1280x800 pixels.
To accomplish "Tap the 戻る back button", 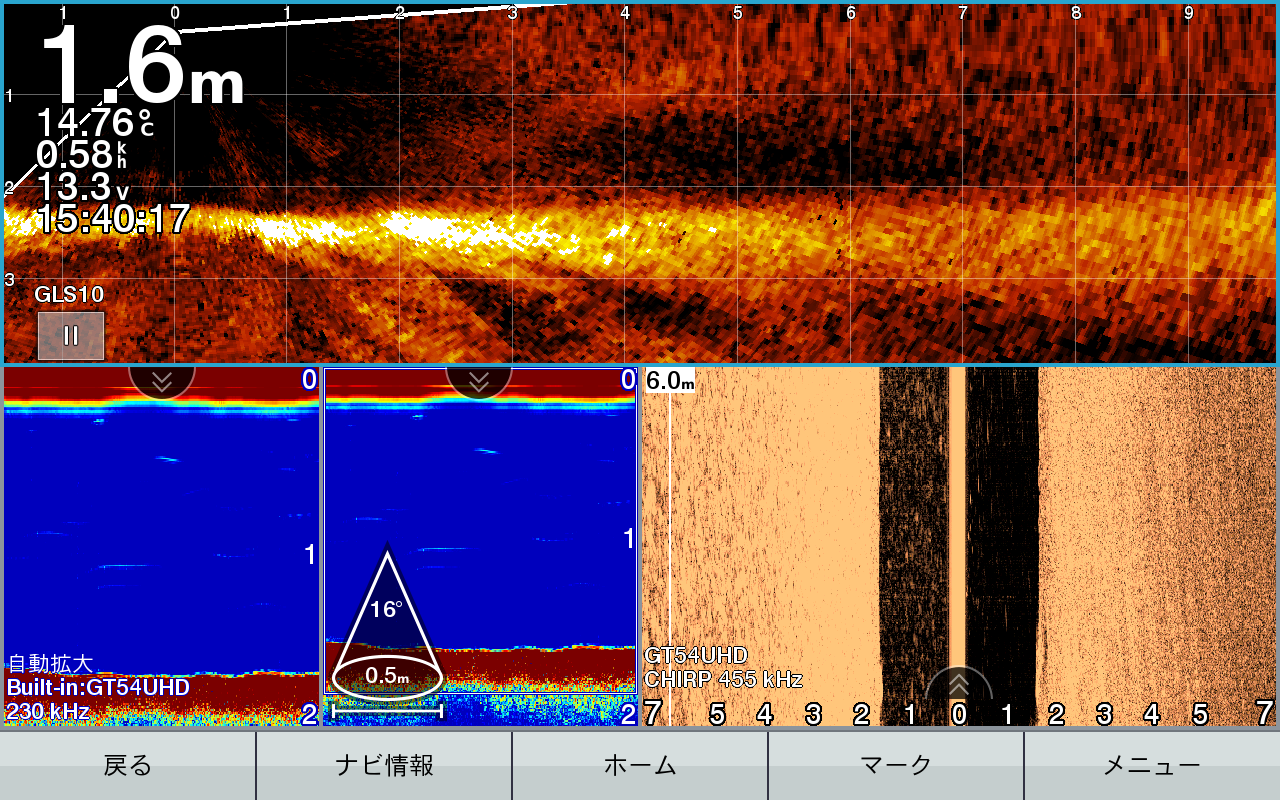I will click(x=128, y=766).
